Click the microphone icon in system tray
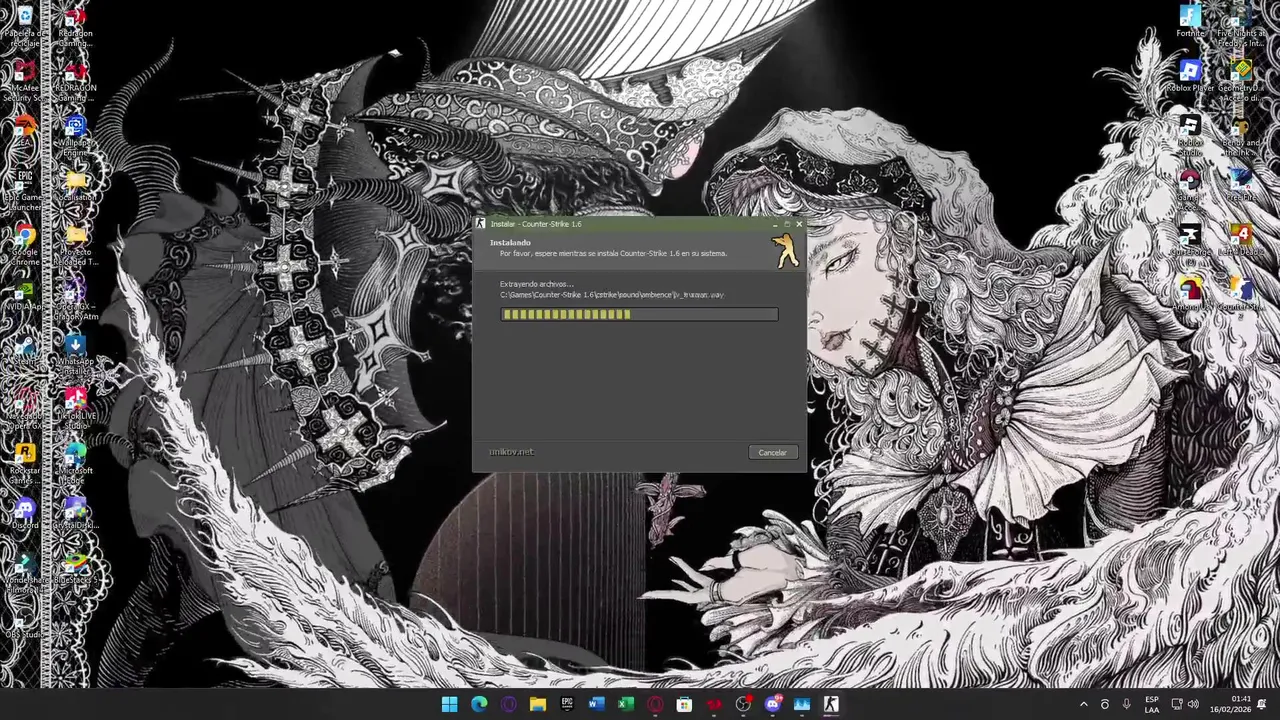1280x720 pixels. (x=1126, y=704)
